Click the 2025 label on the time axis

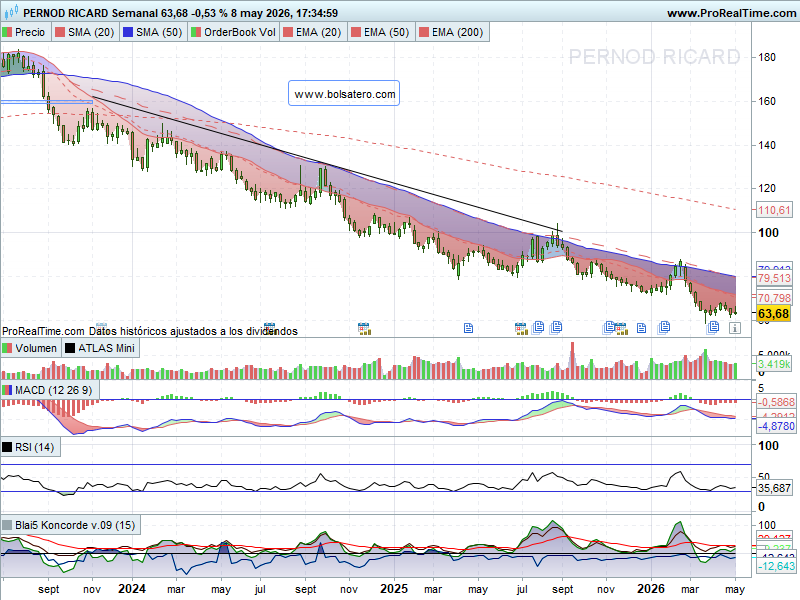(x=394, y=589)
